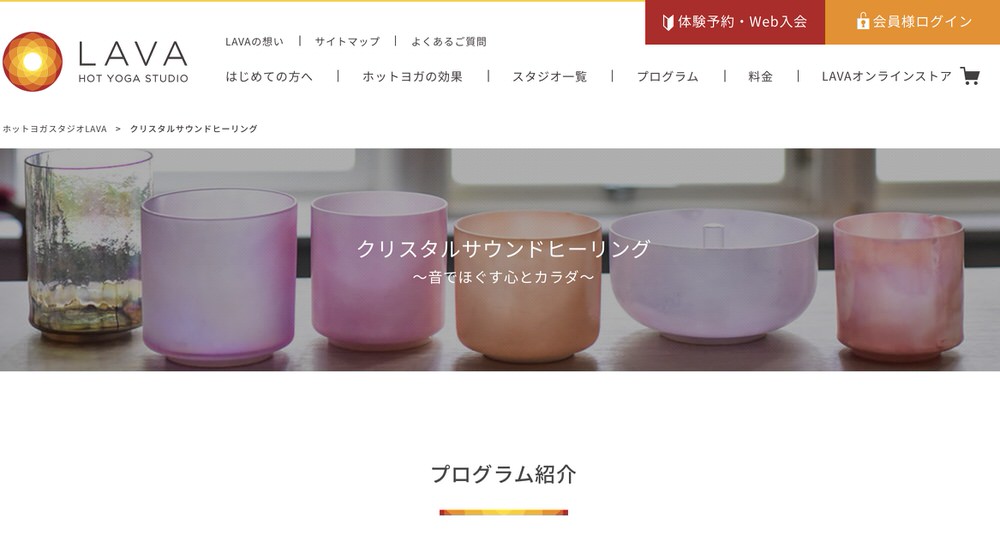
Task: Open the shopping cart icon
Action: (x=970, y=77)
